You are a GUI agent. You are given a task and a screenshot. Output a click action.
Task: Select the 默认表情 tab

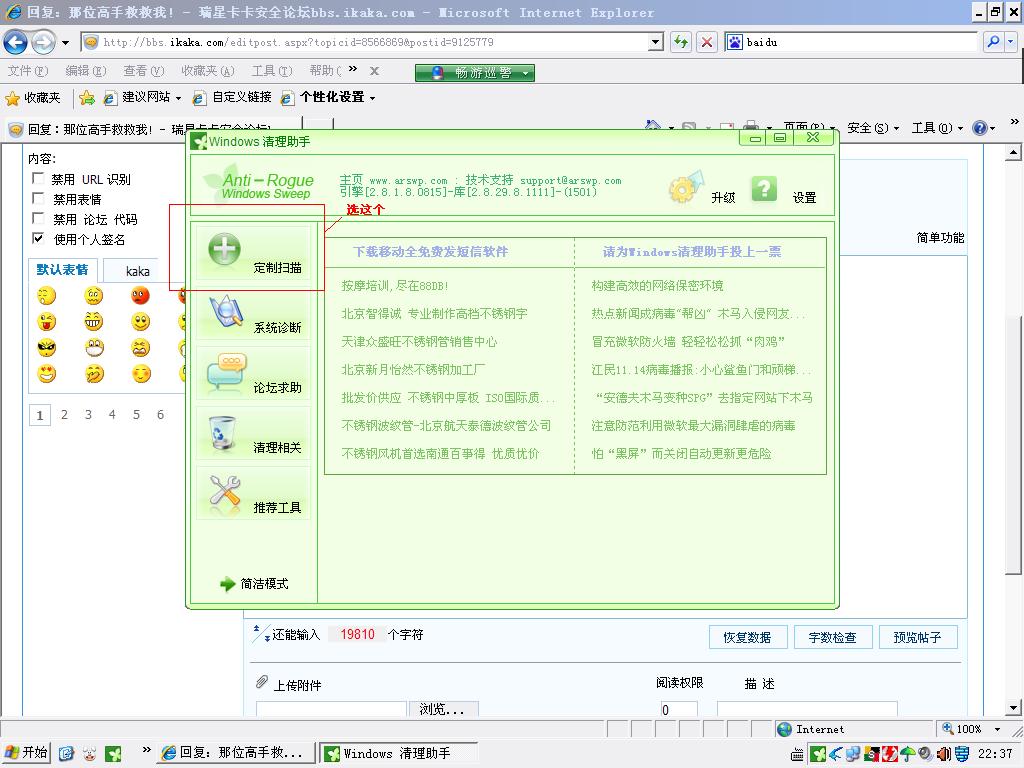tap(63, 270)
